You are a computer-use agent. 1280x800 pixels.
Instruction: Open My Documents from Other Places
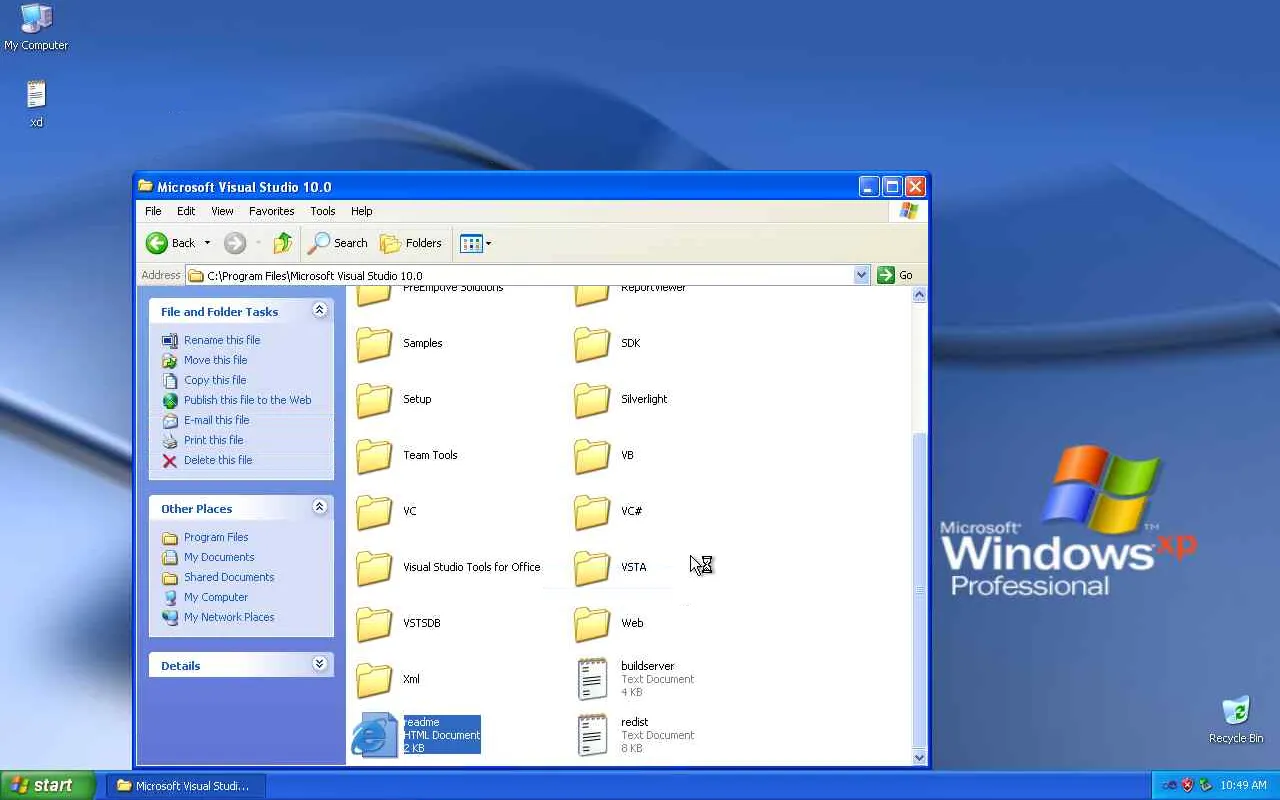click(x=219, y=557)
